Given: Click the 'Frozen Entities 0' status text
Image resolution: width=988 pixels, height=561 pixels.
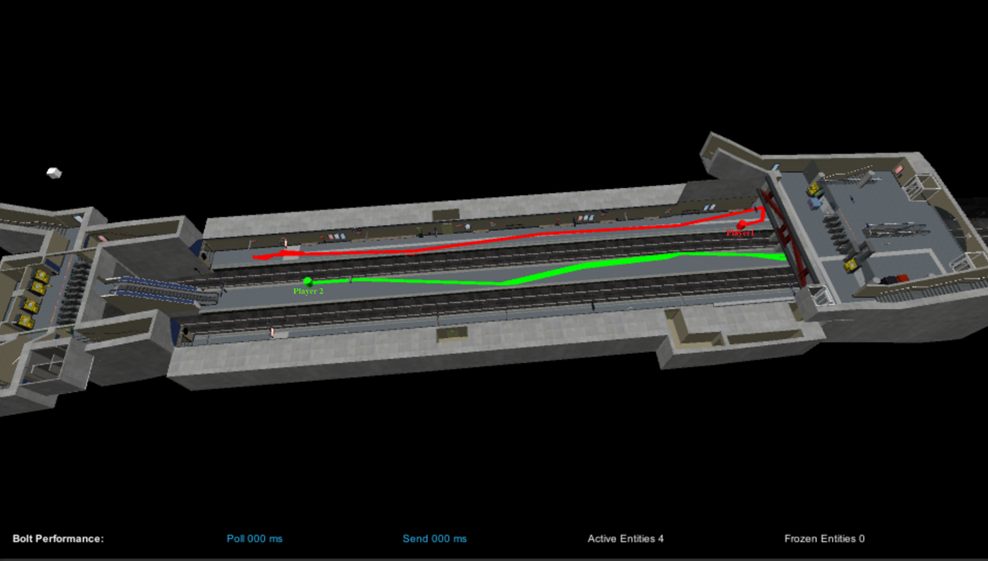Looking at the screenshot, I should (x=824, y=539).
